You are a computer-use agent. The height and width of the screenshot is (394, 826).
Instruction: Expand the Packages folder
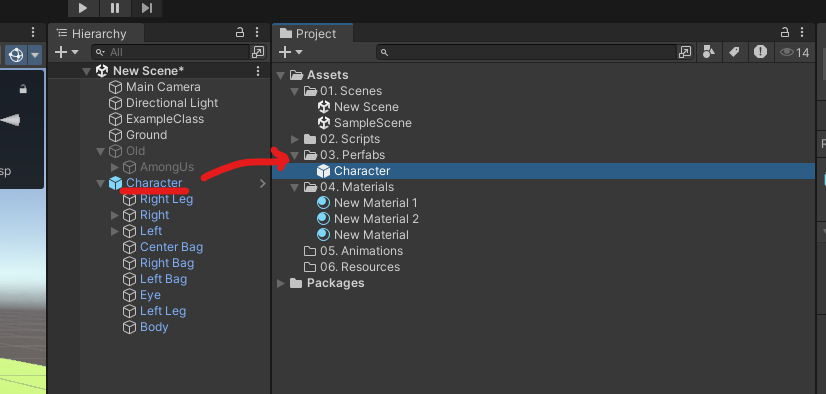(x=281, y=283)
